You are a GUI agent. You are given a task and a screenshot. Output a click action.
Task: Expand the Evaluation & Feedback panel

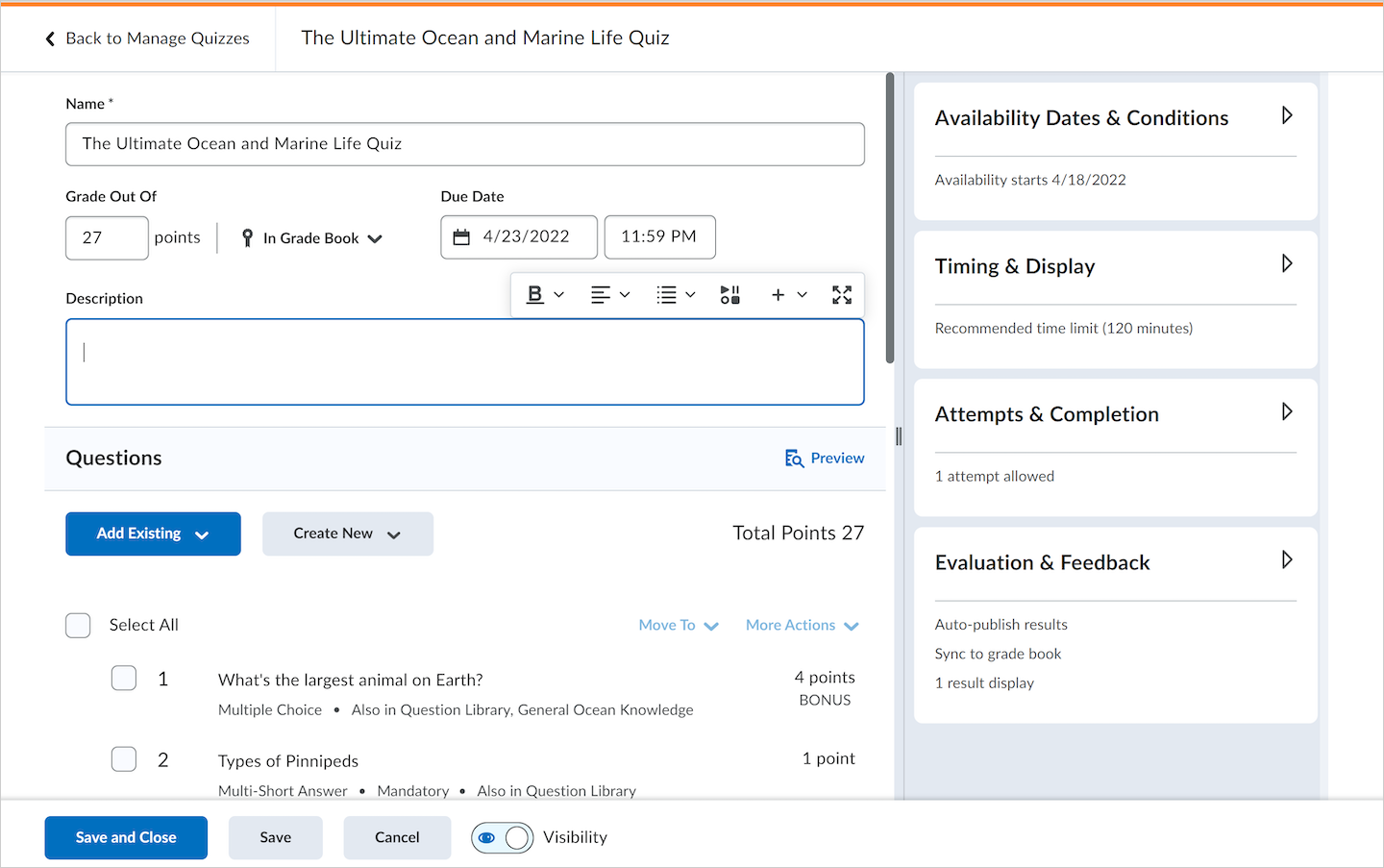point(1287,560)
